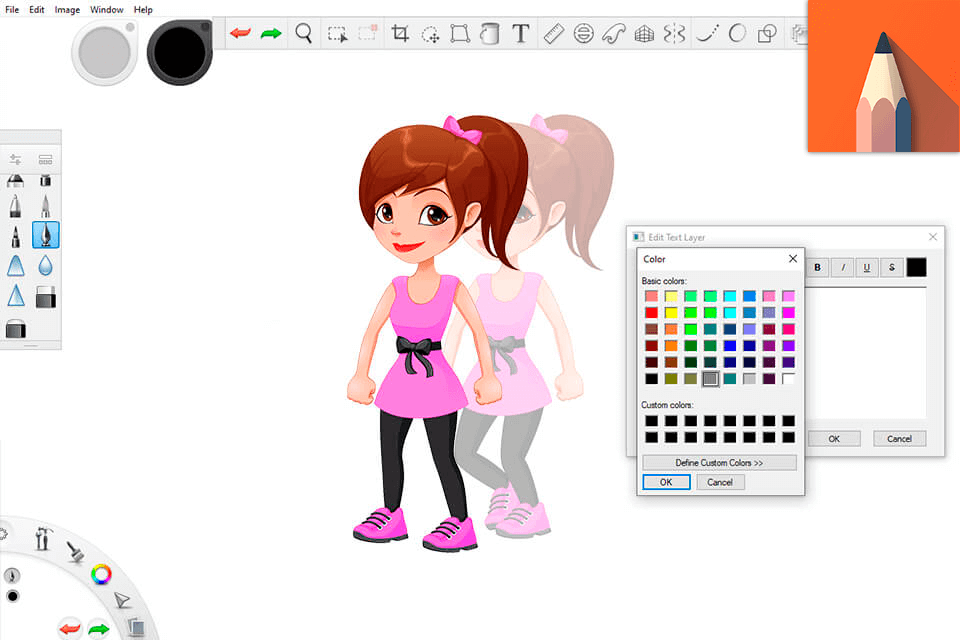Choose the rectangular Select tool
Image resolution: width=960 pixels, height=640 pixels.
(x=337, y=33)
